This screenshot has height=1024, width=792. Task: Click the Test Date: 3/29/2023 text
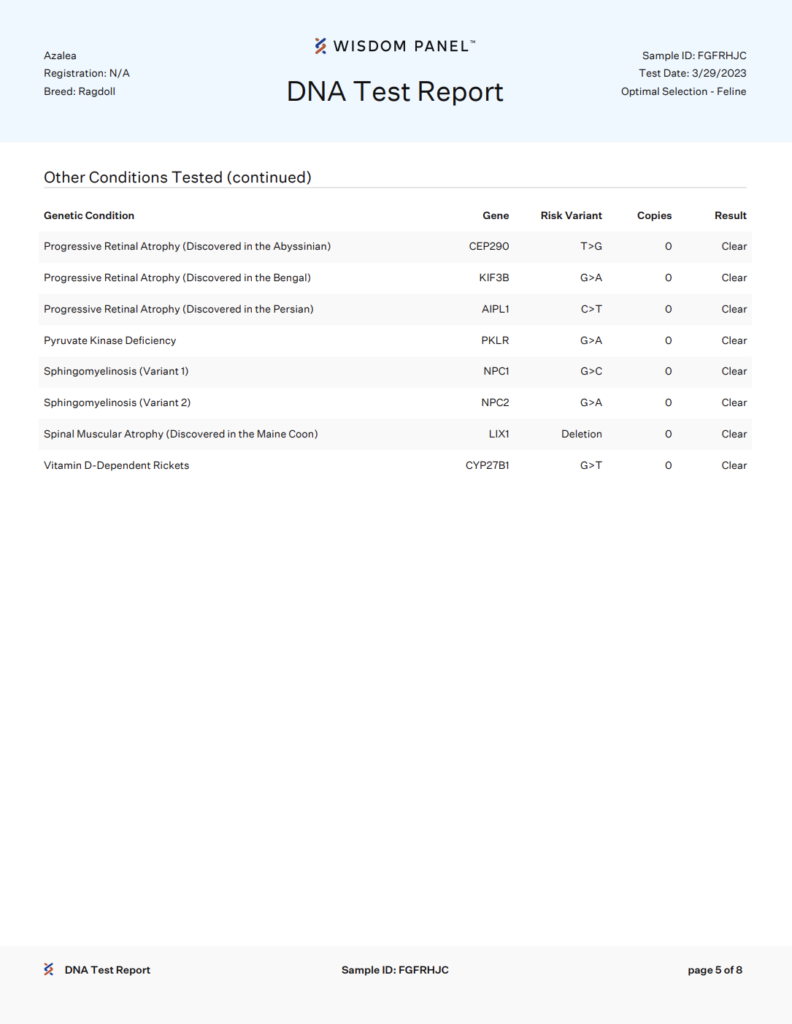pos(692,73)
